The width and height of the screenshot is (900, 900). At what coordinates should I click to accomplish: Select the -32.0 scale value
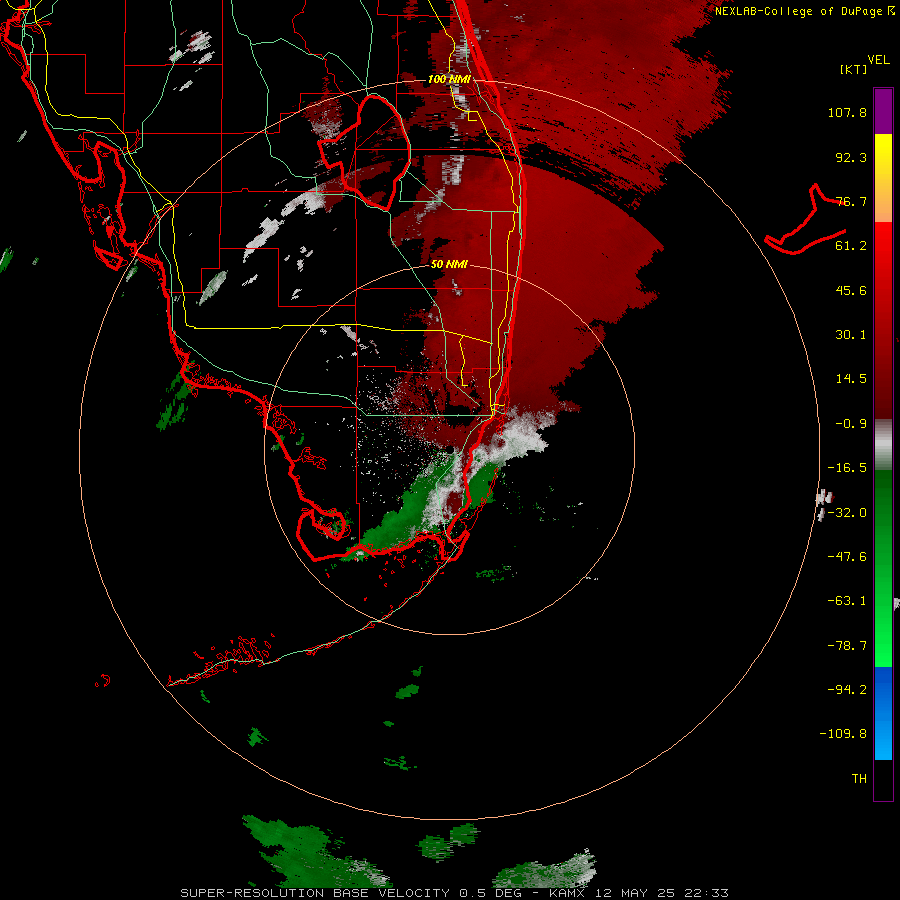click(x=847, y=513)
